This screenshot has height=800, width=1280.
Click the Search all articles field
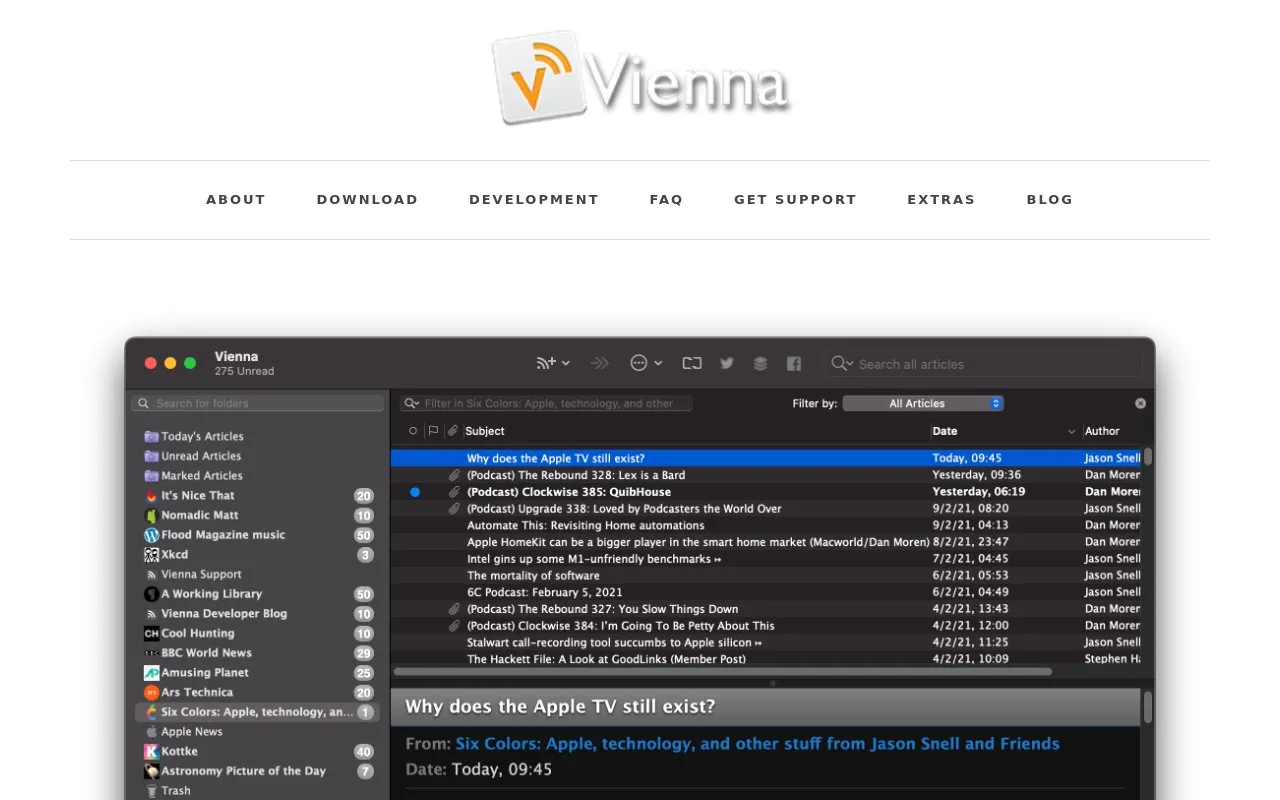983,364
